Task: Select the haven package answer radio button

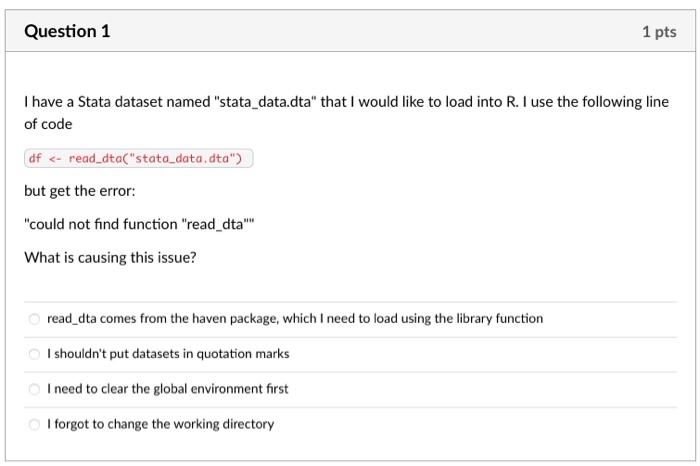Action: (x=33, y=319)
